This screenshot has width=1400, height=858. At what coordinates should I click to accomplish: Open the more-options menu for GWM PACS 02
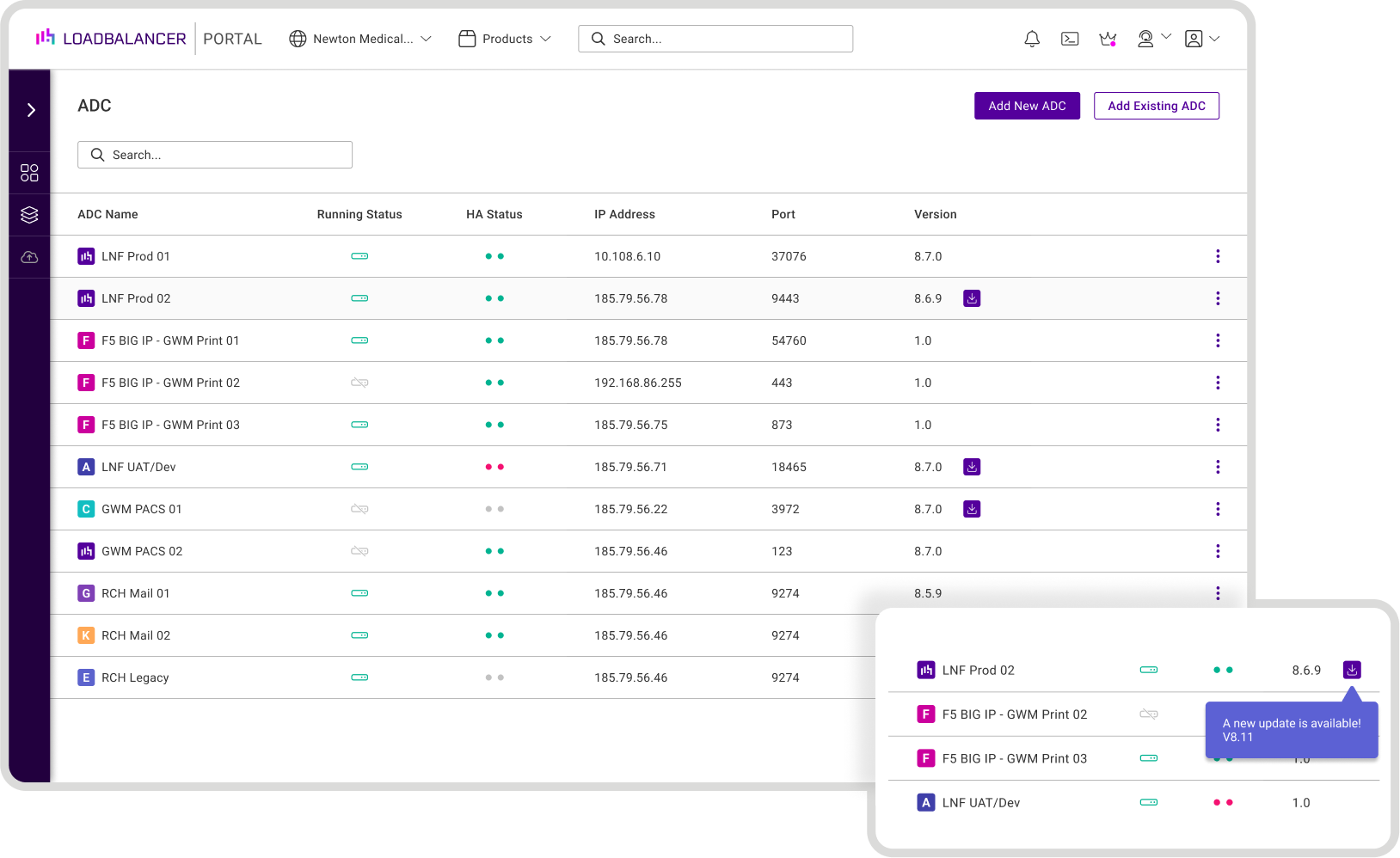coord(1218,551)
